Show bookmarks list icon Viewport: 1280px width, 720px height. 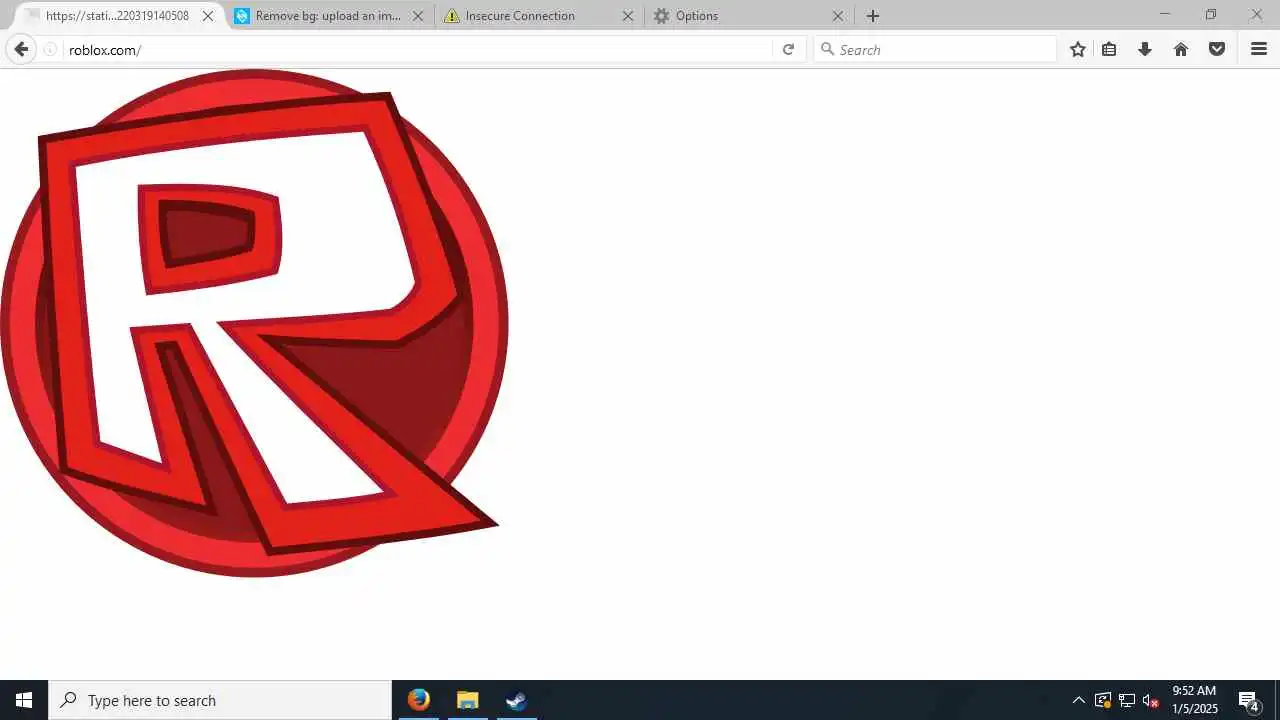point(1109,49)
